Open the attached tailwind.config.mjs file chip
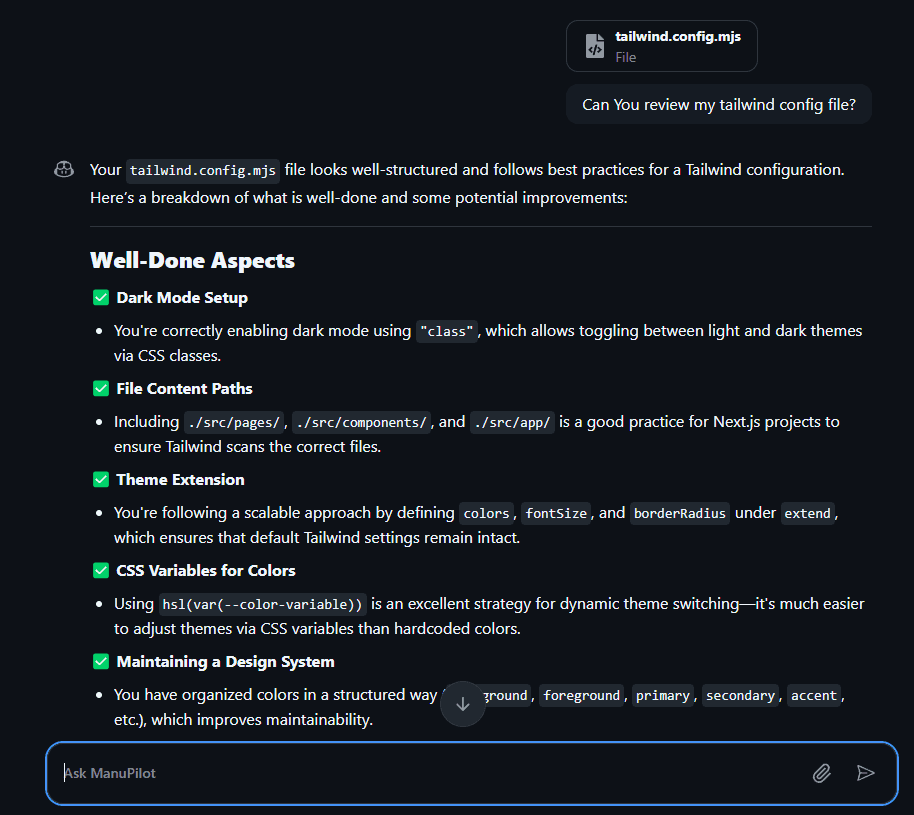The height and width of the screenshot is (815, 914). (661, 46)
